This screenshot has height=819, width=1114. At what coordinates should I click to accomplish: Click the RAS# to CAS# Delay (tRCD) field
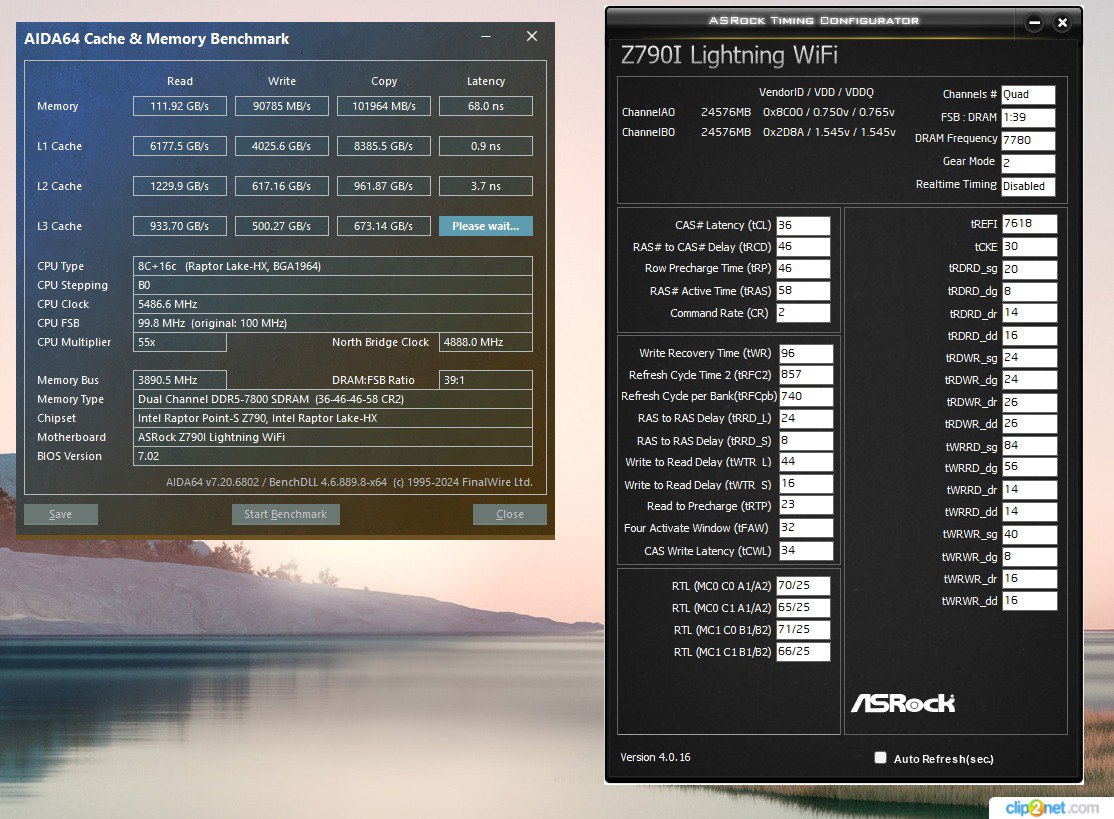point(803,246)
